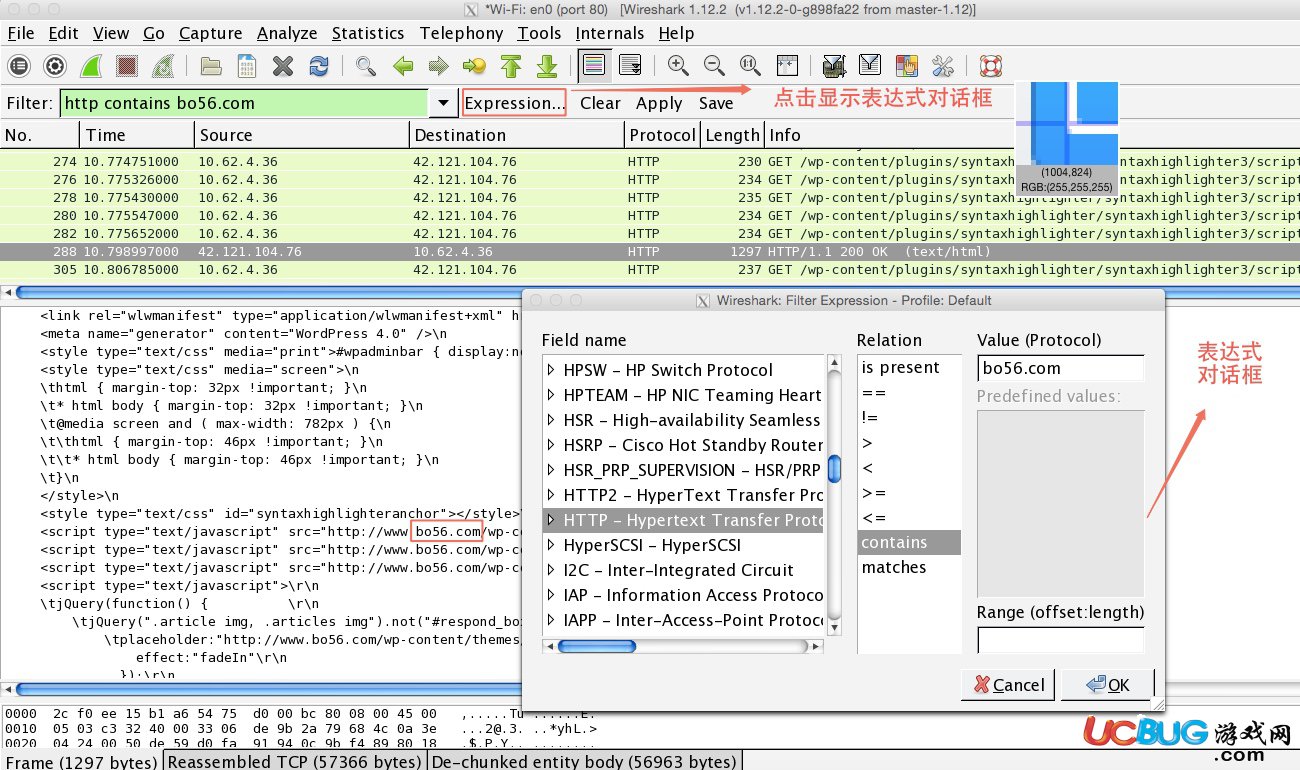Go back in packet history arrow
Viewport: 1300px width, 770px height.
click(403, 66)
